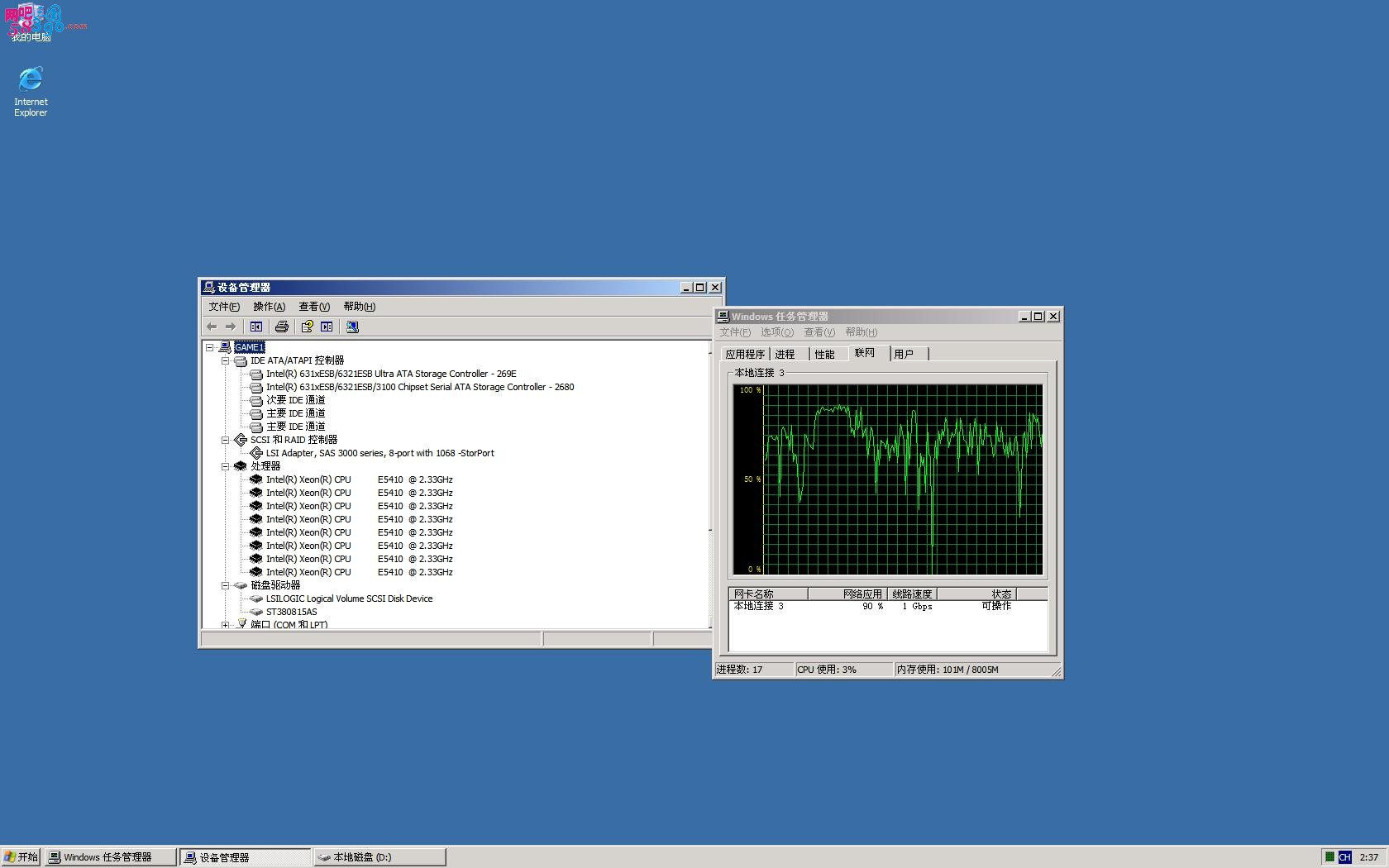Switch to the 进程 tab
This screenshot has width=1389, height=868.
785,354
